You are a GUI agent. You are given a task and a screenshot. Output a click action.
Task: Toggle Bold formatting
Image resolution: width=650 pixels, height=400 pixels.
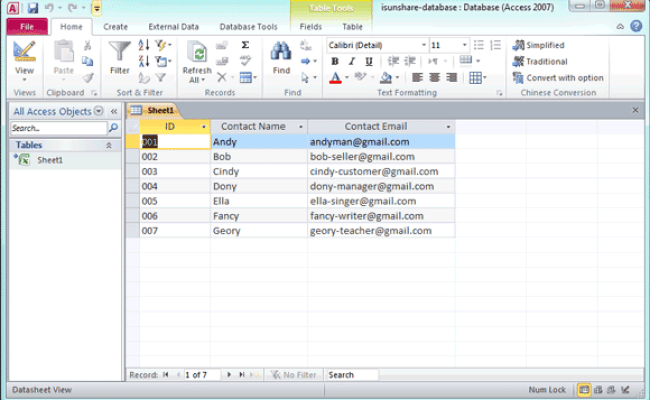[x=335, y=61]
